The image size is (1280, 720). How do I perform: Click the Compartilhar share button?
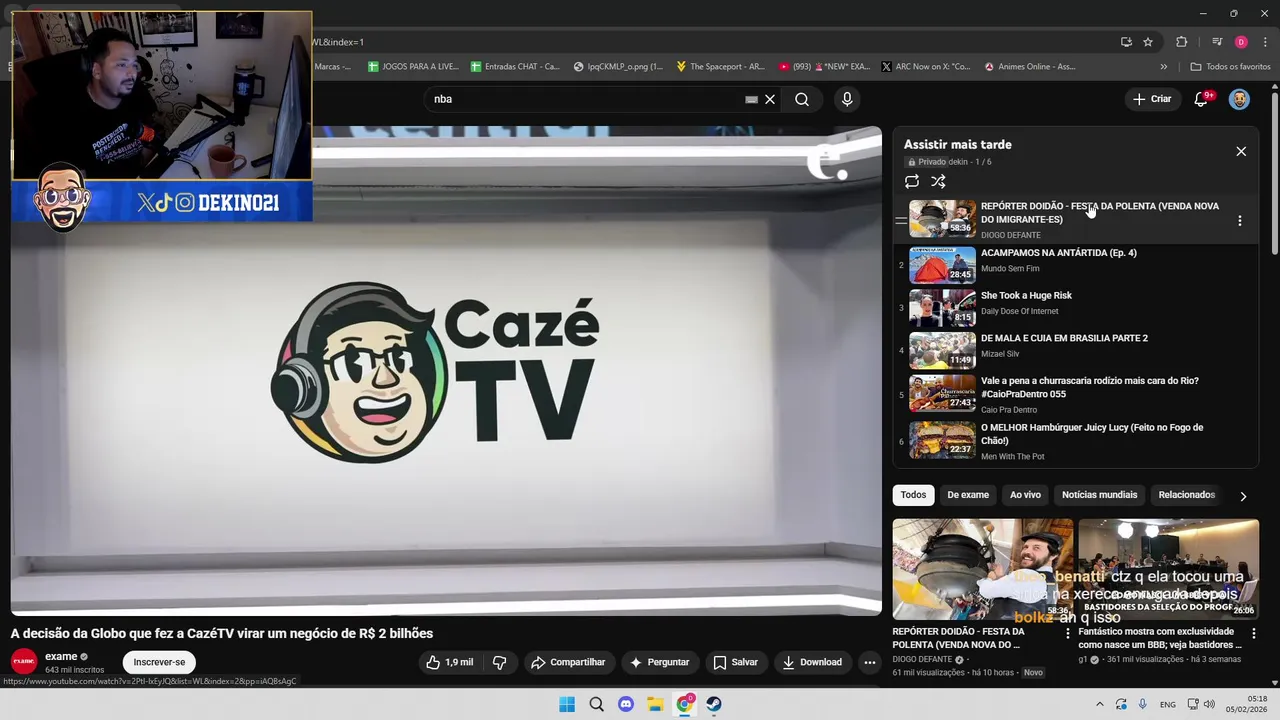click(568, 662)
